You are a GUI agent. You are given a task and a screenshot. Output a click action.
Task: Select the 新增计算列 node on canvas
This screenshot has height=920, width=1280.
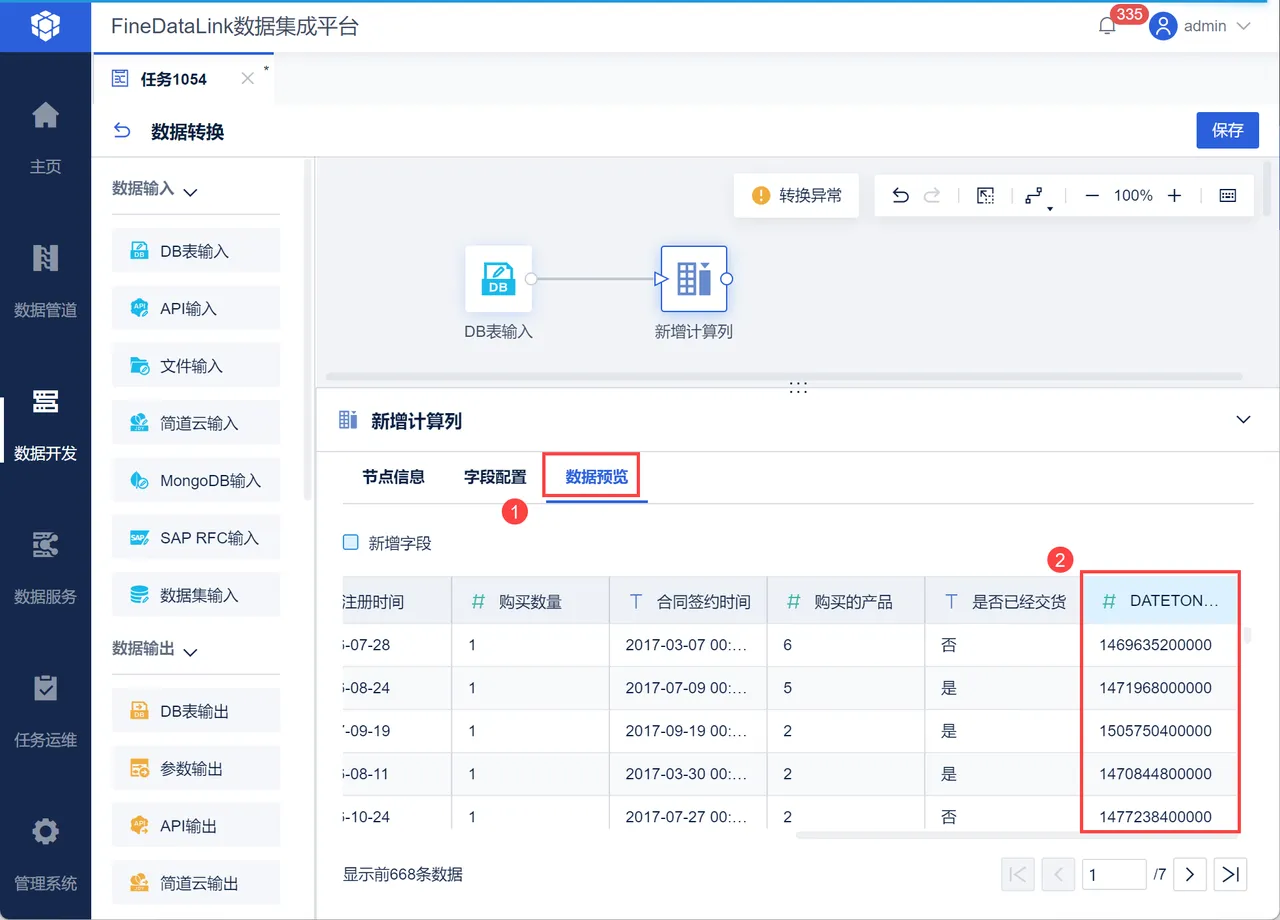coord(694,279)
